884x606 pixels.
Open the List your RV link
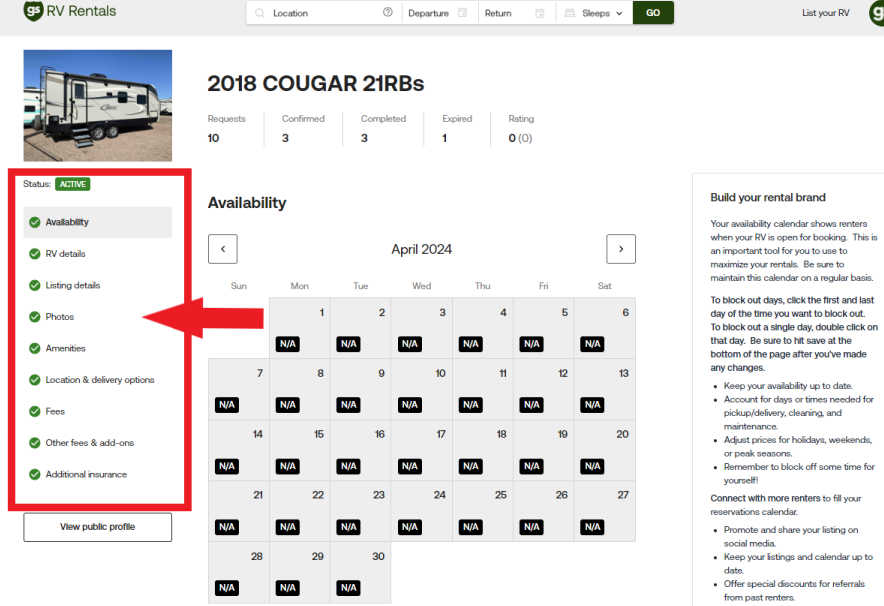(825, 13)
